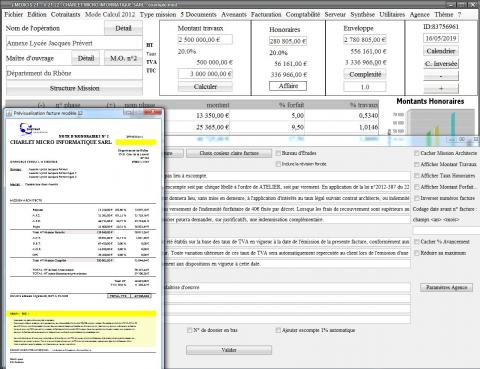
Task: Click the TTC amount field 3 000 000,00 €
Action: pos(205,74)
